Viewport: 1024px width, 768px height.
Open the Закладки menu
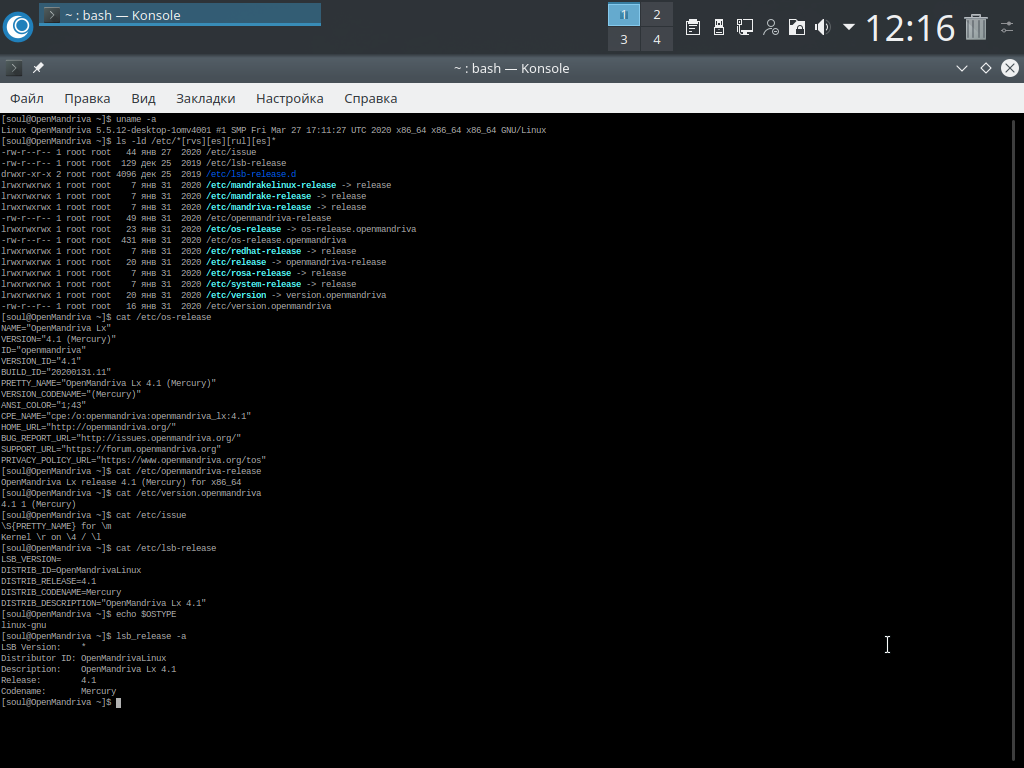click(206, 99)
